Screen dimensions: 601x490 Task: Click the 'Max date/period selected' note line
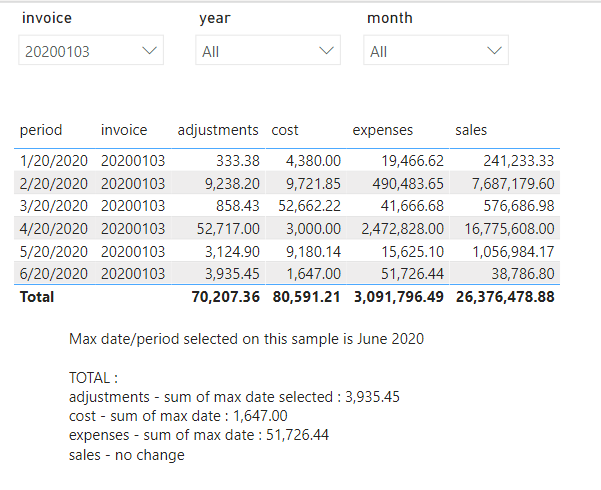pyautogui.click(x=246, y=339)
